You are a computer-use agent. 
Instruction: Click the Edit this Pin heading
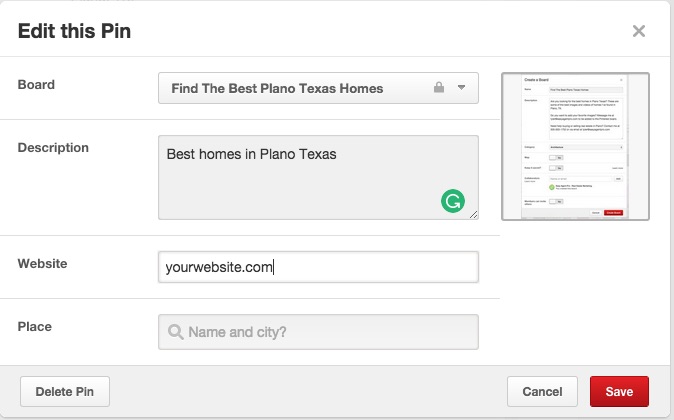pyautogui.click(x=74, y=31)
